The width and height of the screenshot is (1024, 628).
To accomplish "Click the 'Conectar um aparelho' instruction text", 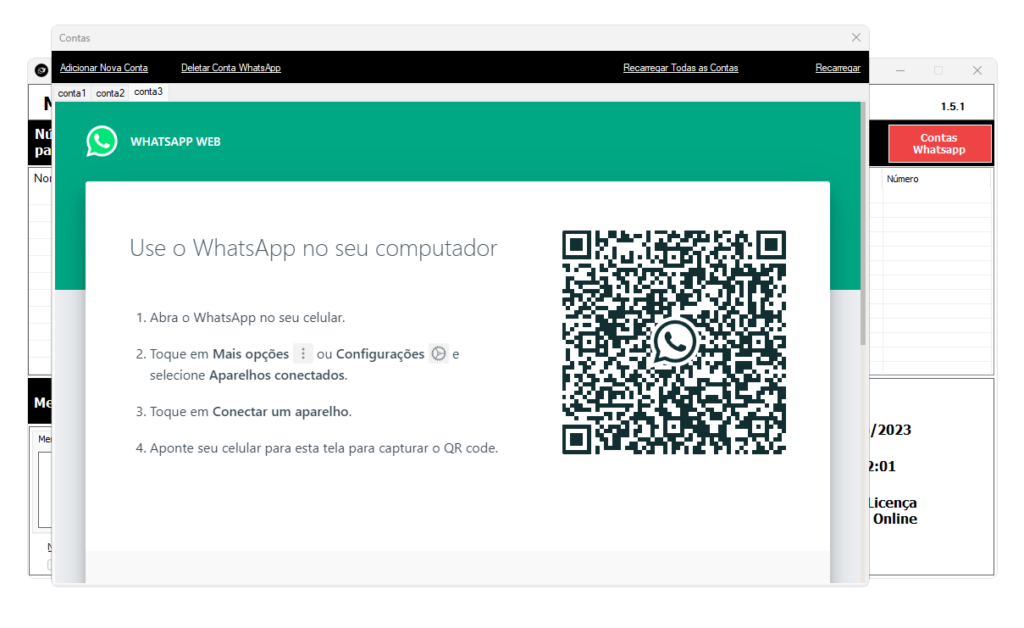I will pos(281,412).
